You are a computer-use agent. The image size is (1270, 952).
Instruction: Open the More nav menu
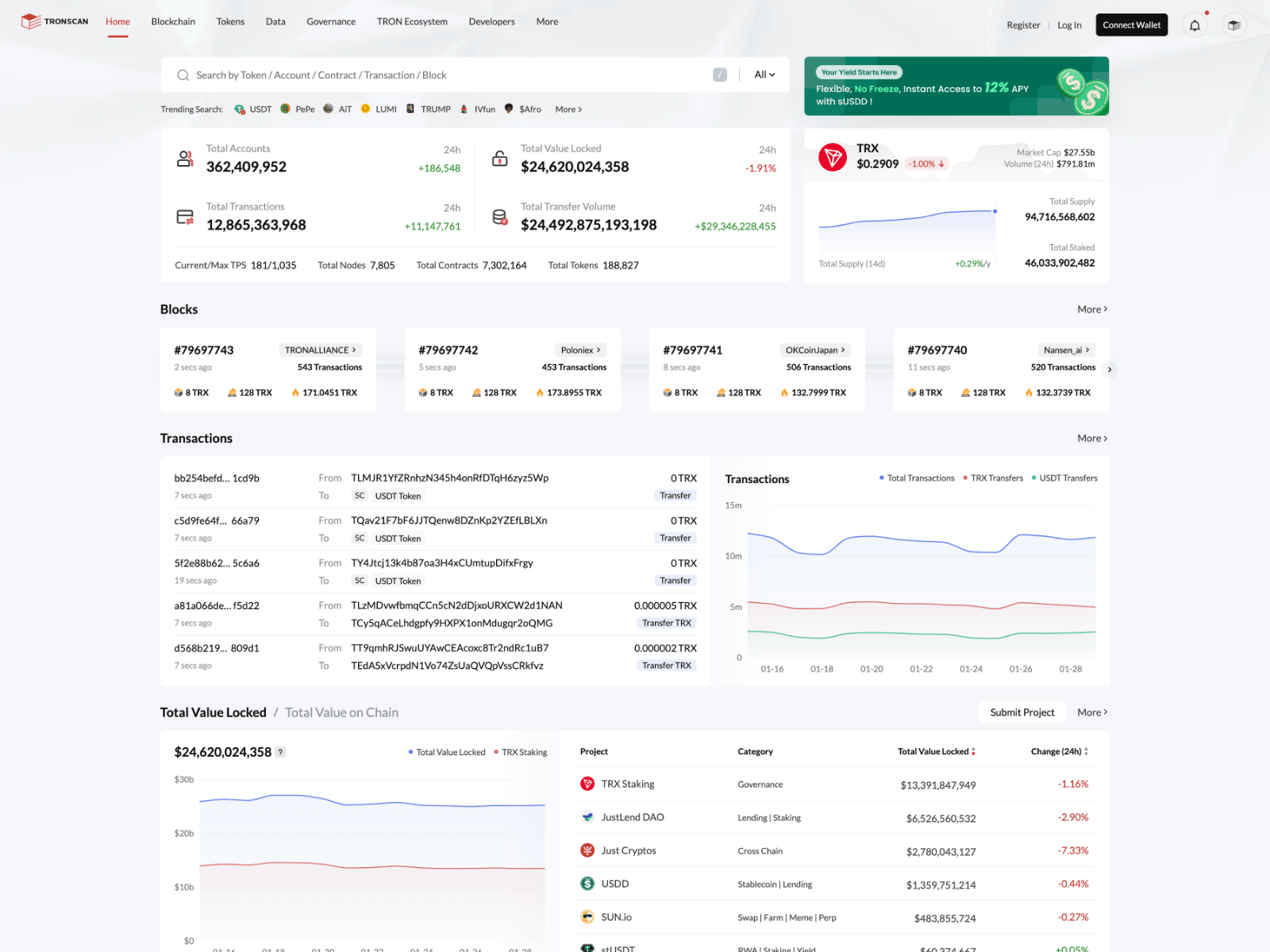click(547, 21)
